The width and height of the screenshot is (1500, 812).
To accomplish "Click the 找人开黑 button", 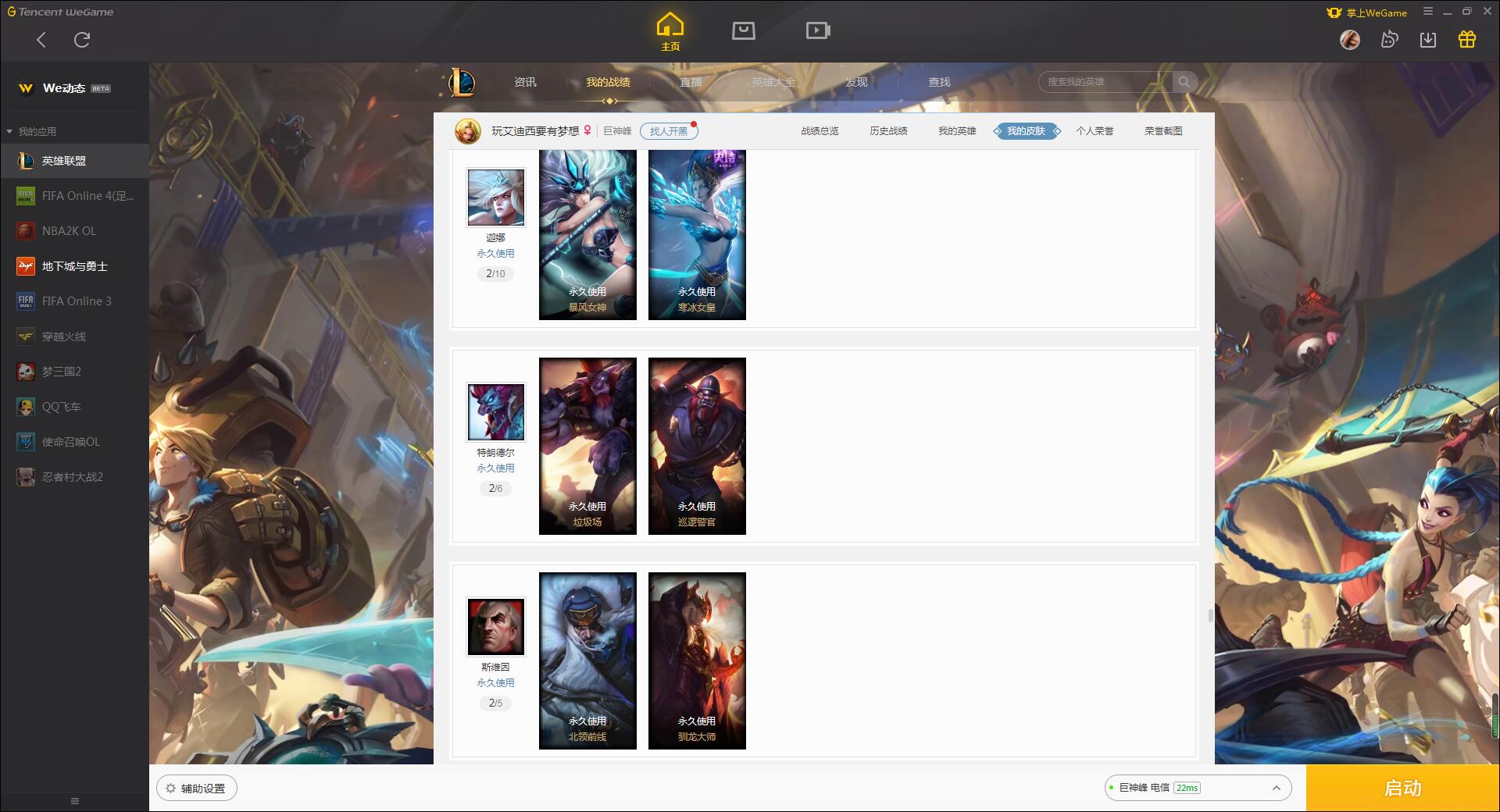I will pyautogui.click(x=669, y=131).
